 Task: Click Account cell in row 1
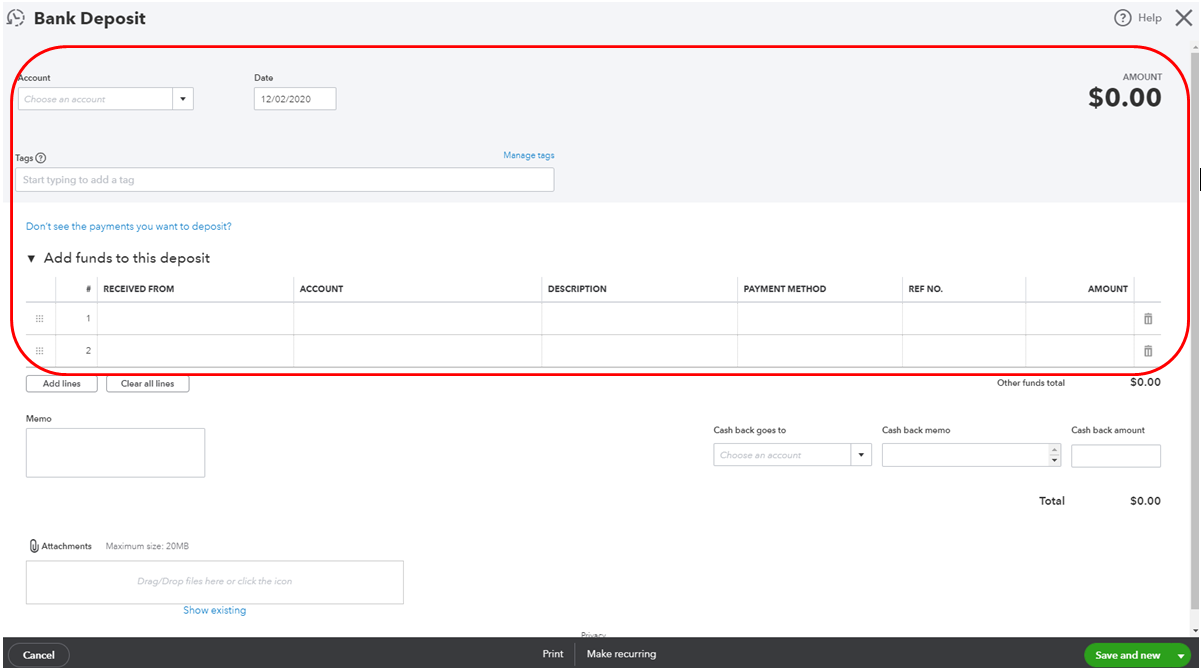[418, 319]
